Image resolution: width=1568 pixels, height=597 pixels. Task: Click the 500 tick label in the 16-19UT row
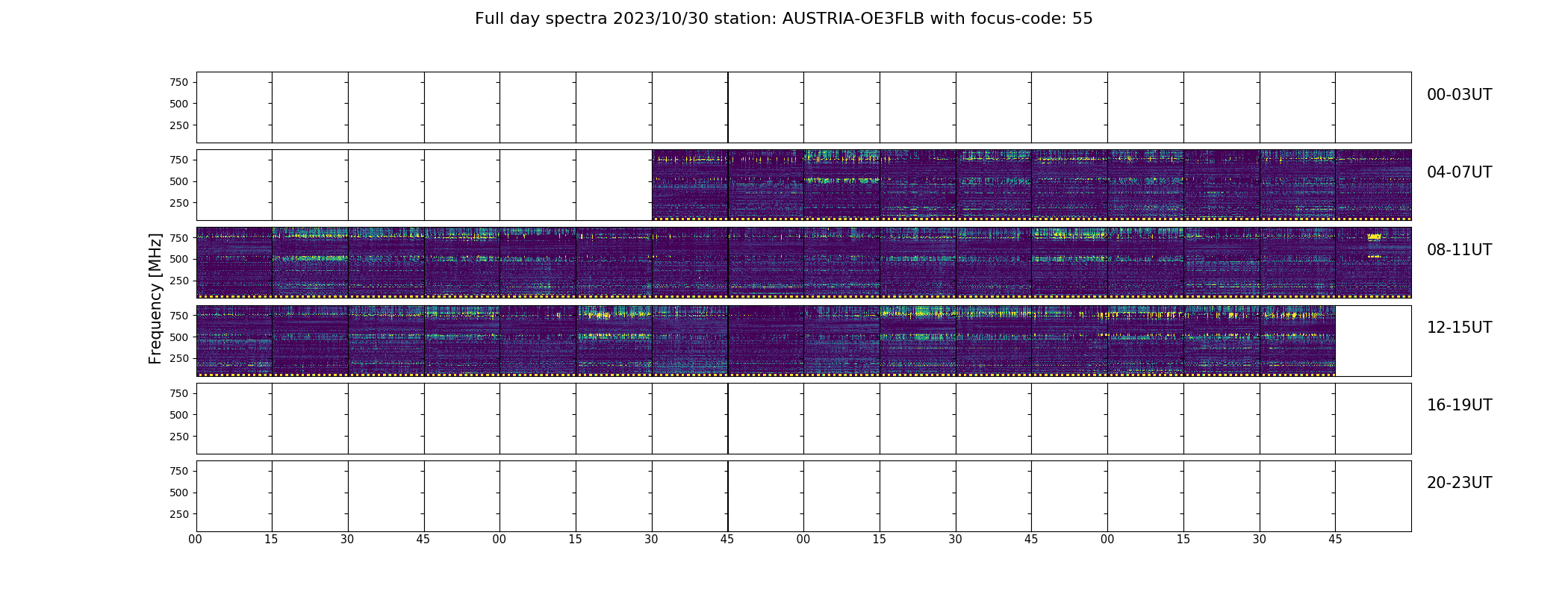pyautogui.click(x=178, y=415)
